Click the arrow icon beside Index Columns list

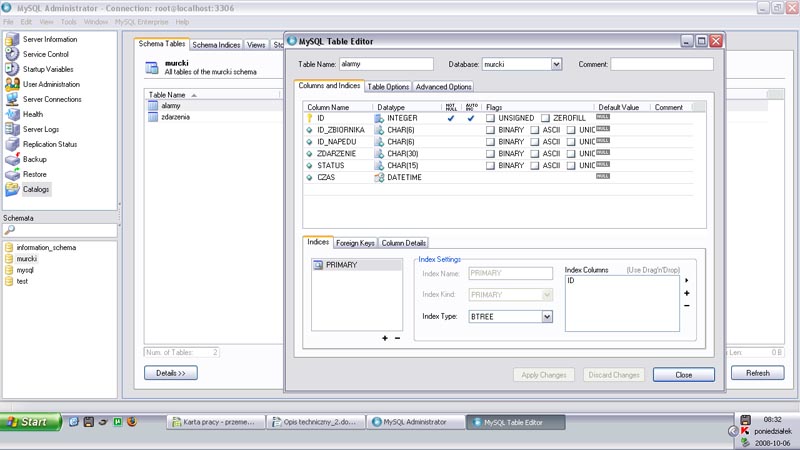click(x=687, y=280)
